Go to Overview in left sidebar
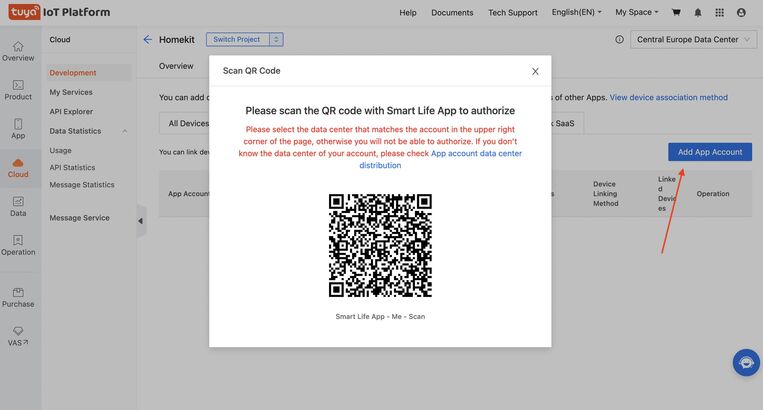 [18, 51]
